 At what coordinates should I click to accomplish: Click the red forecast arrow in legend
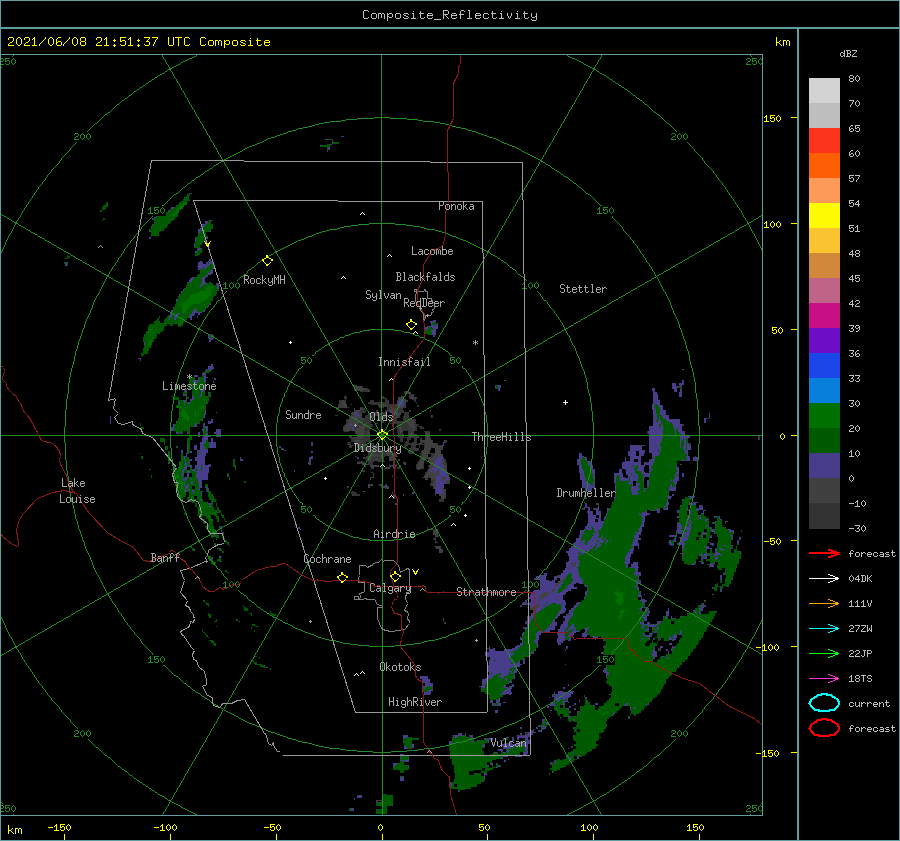(824, 553)
